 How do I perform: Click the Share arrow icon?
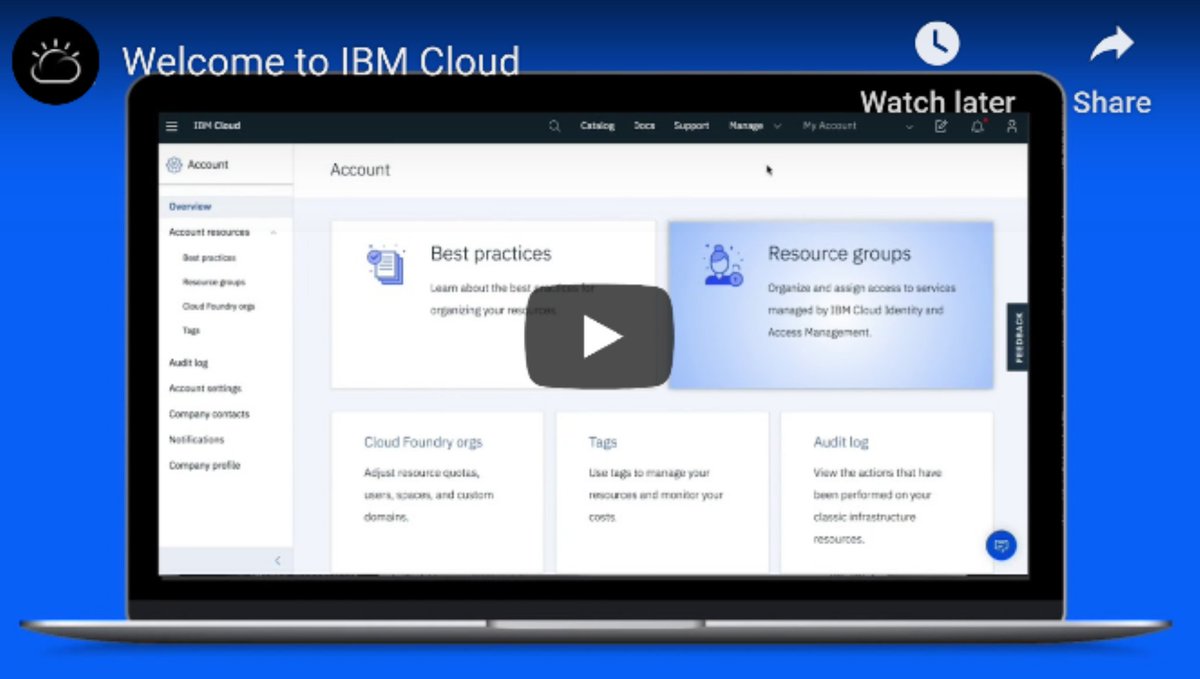pos(1111,44)
